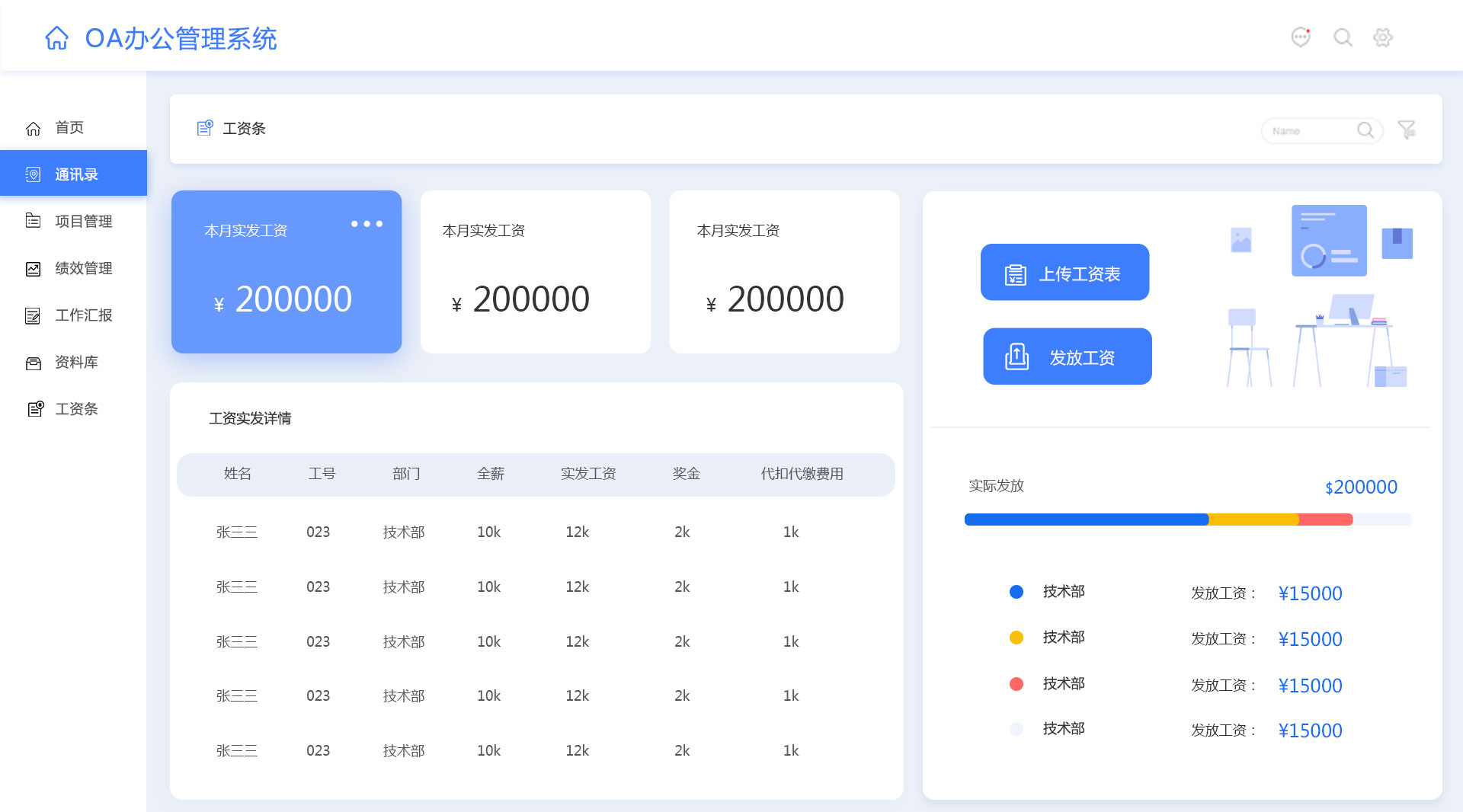Viewport: 1463px width, 812px height.
Task: Click the 工资条 payslip icon in panel header
Action: tap(205, 128)
